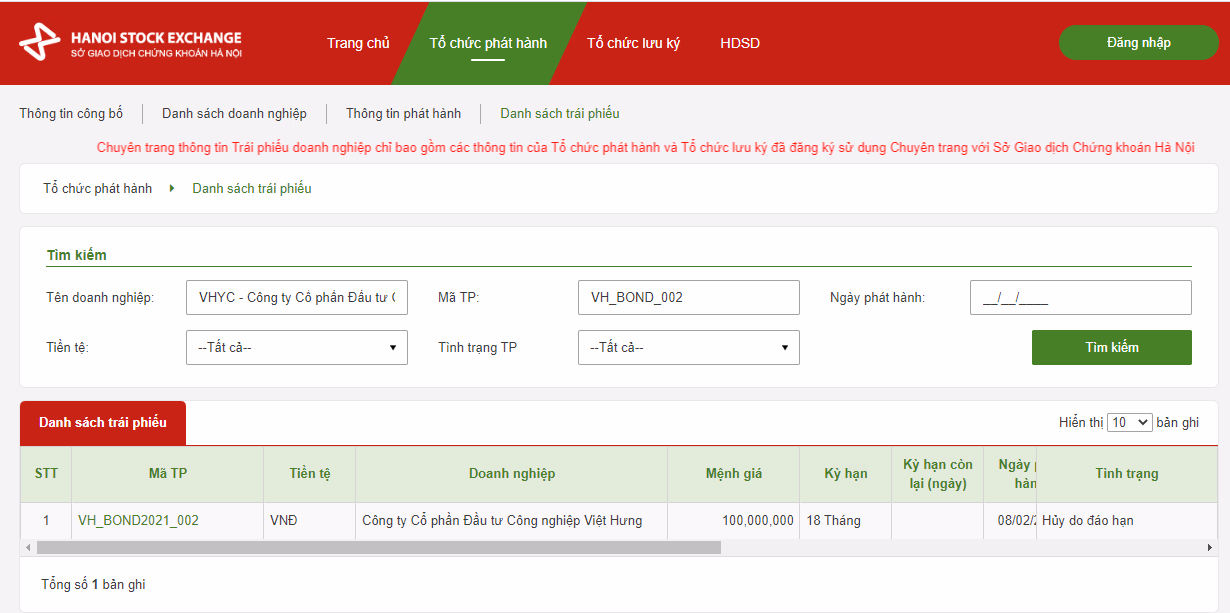
Task: Click the horizontal scrollbar left arrow
Action: click(28, 548)
